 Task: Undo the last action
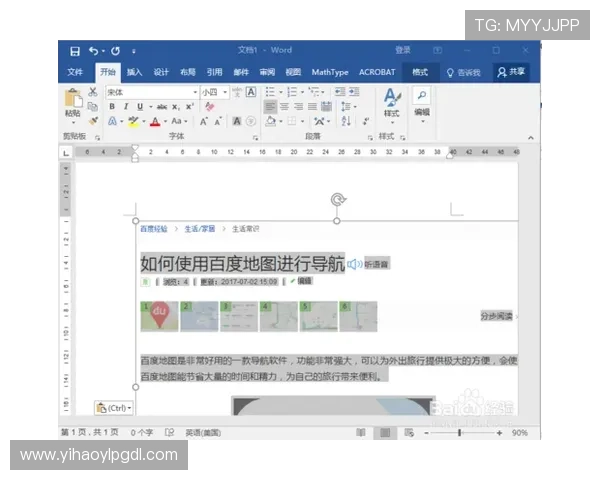click(94, 51)
